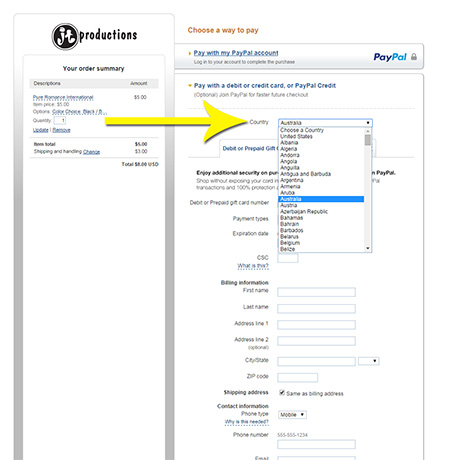Collapse the debit or credit card section
This screenshot has height=460, width=450.
click(190, 86)
